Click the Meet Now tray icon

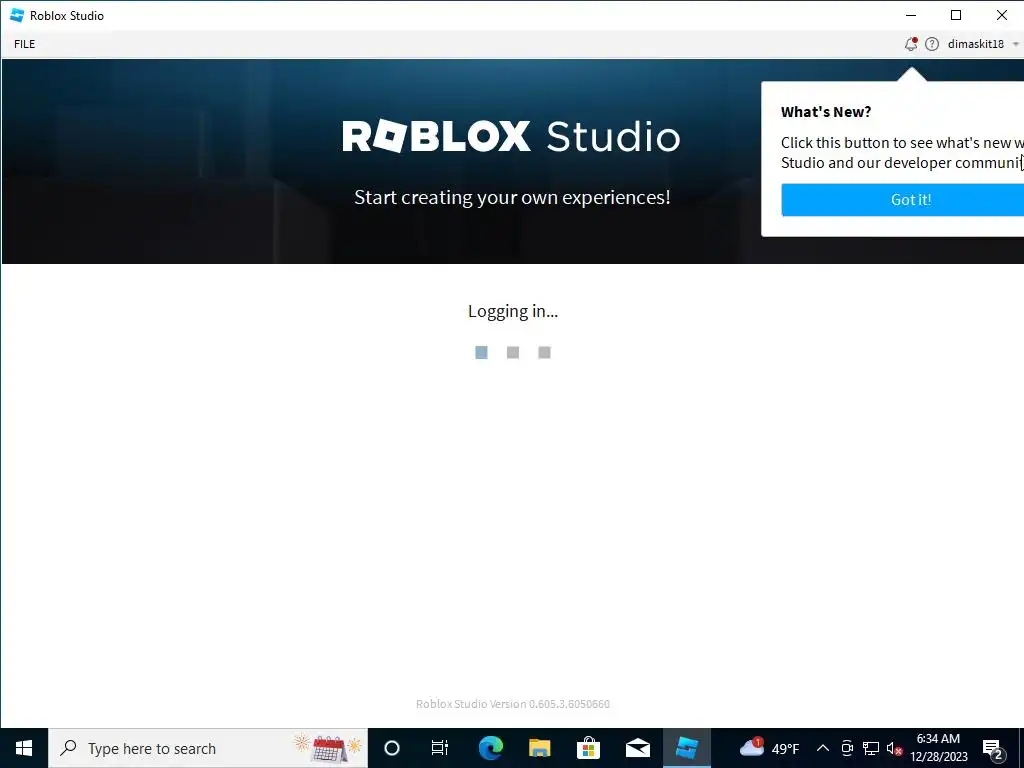(x=847, y=748)
